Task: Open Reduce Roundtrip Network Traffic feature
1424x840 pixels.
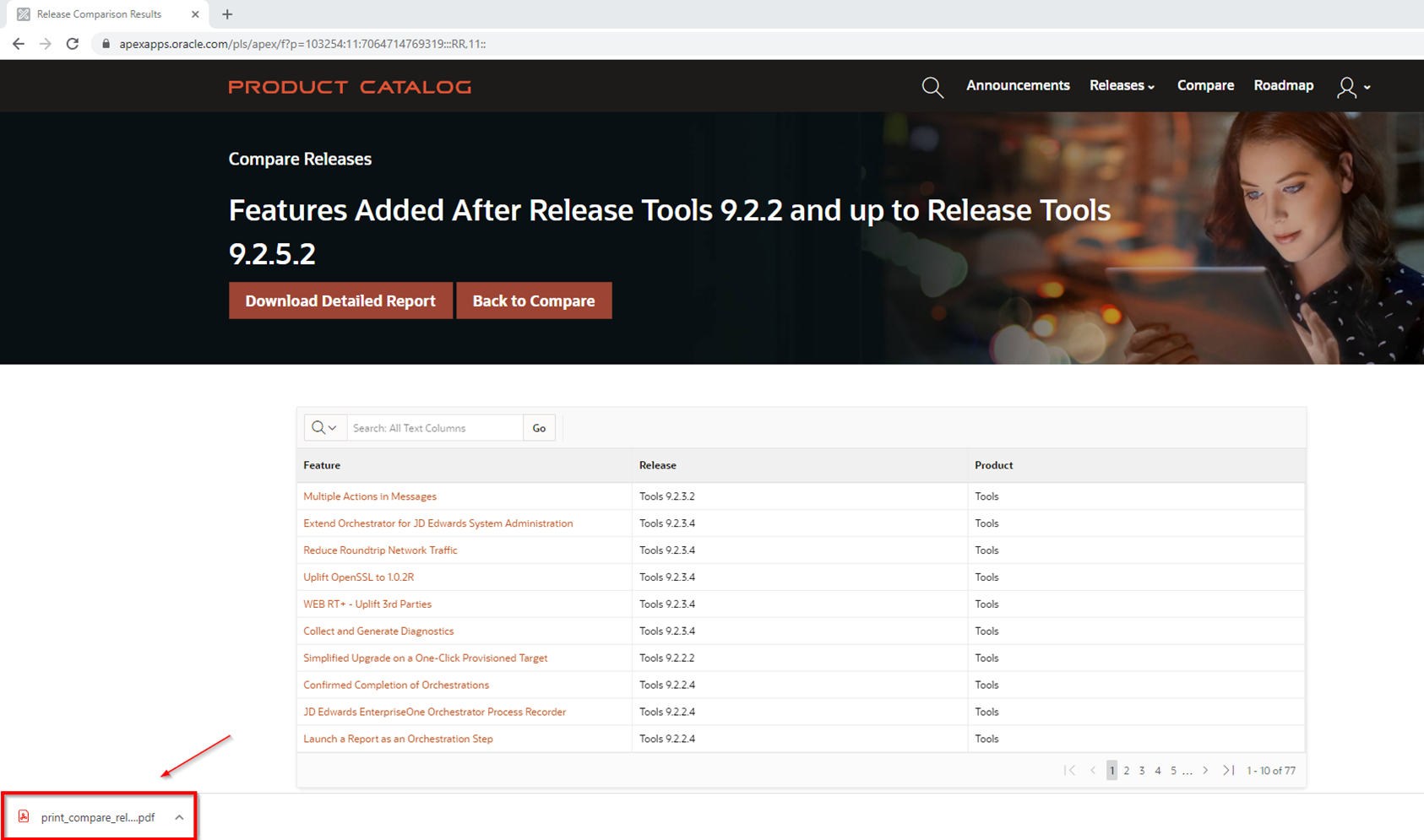Action: (380, 550)
